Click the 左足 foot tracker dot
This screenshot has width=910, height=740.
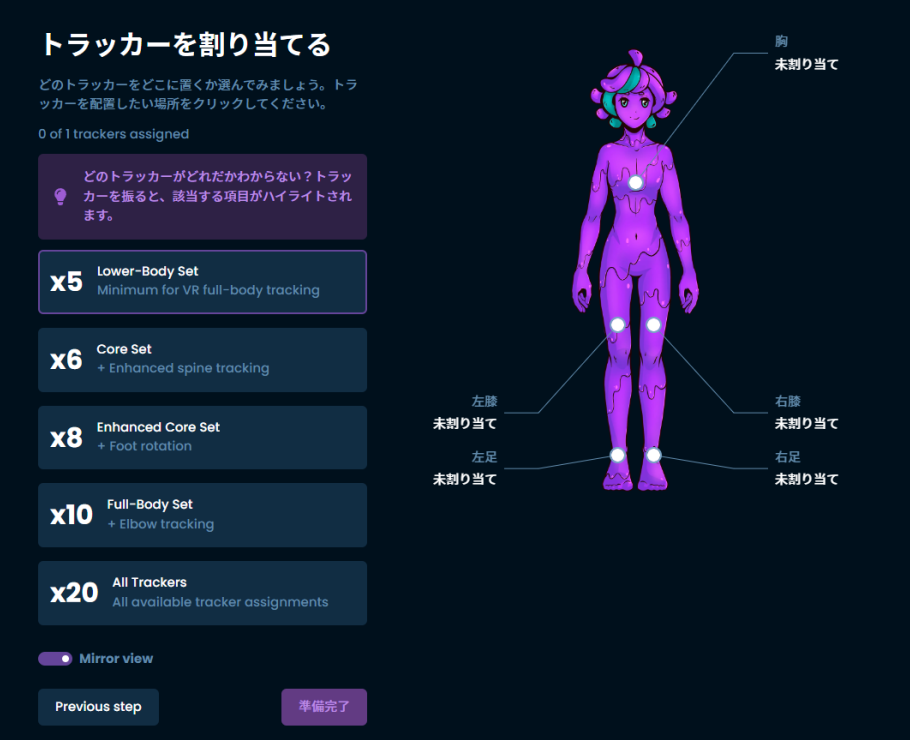point(618,455)
